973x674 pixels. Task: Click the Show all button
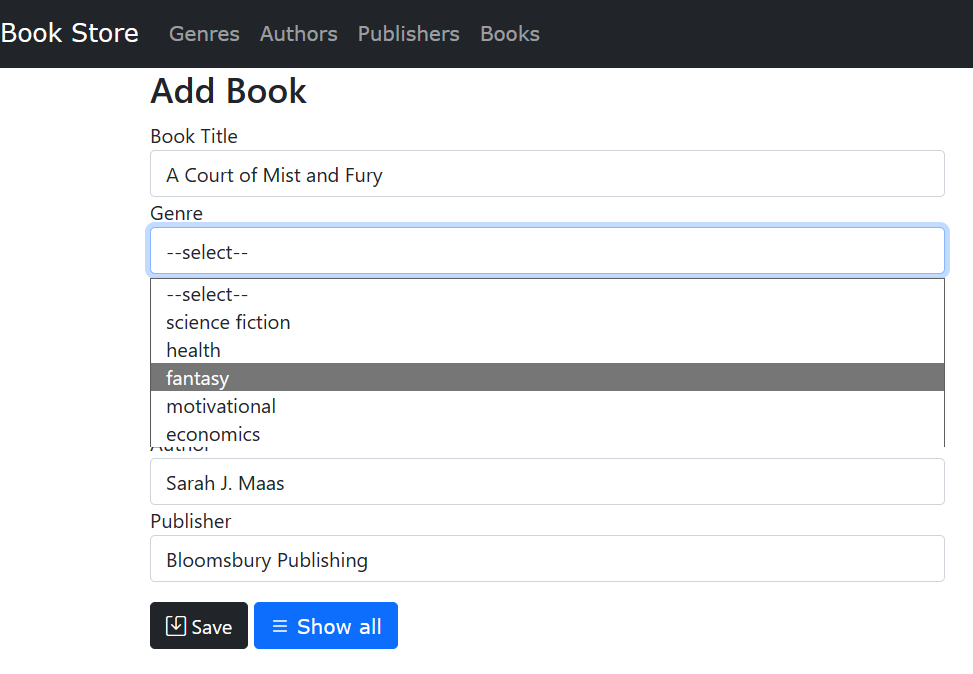[326, 625]
